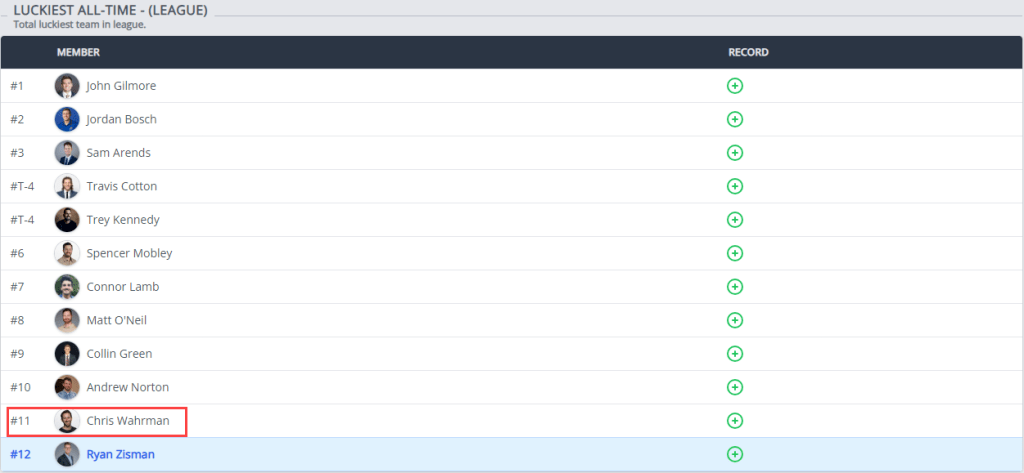Click Jordan Bosch's avatar photo
The height and width of the screenshot is (473, 1024).
tap(67, 119)
